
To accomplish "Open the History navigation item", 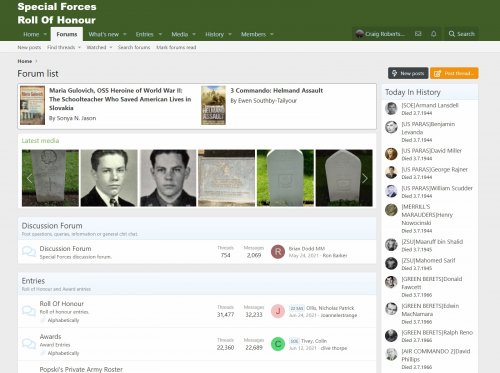I will click(214, 34).
